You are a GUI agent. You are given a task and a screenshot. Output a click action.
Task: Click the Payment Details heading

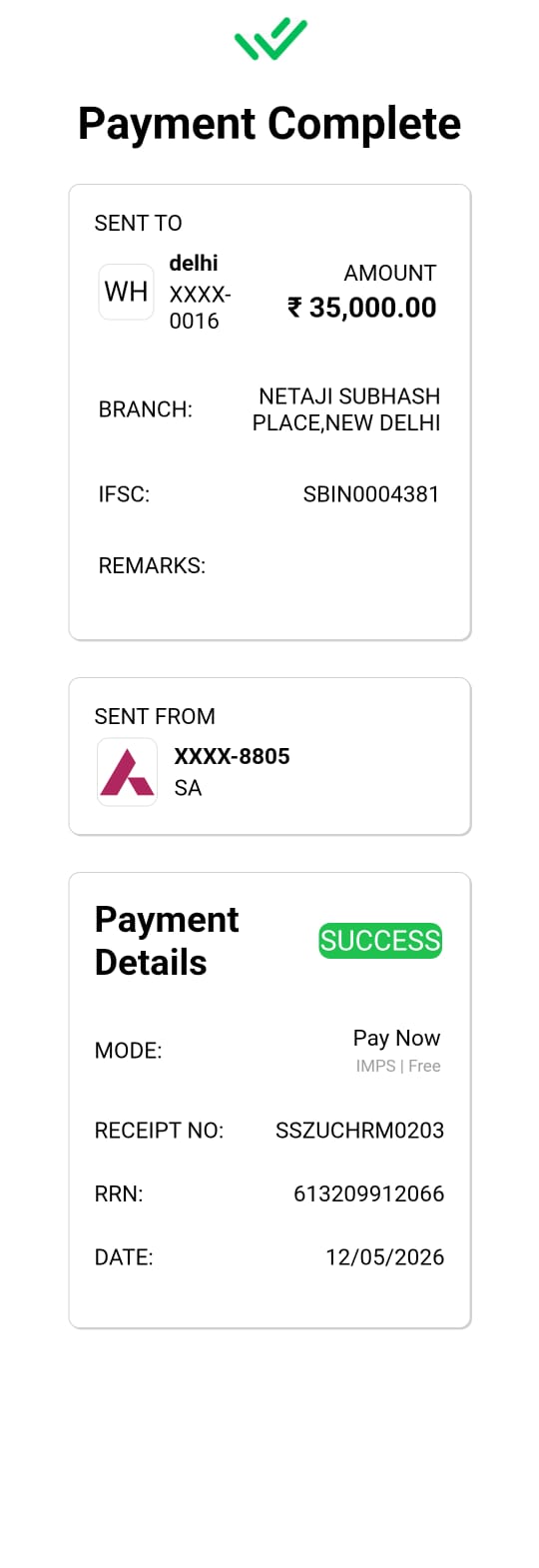pyautogui.click(x=167, y=941)
